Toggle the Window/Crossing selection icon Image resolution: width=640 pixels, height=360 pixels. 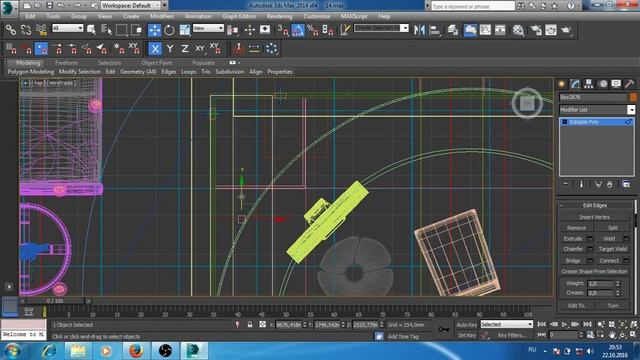click(x=137, y=30)
